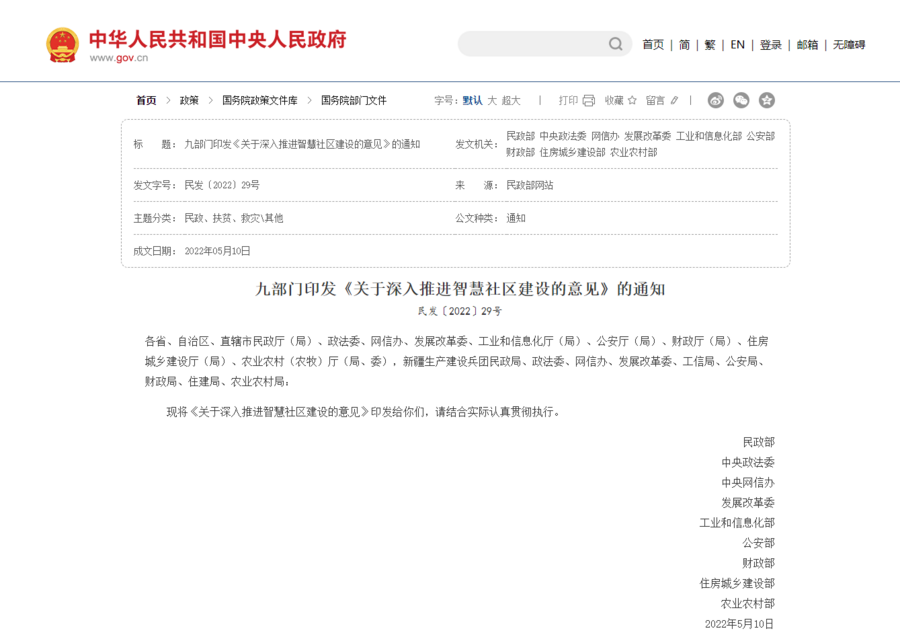Switch font size to 超大
Screen dimensions: 900x635
coord(510,100)
